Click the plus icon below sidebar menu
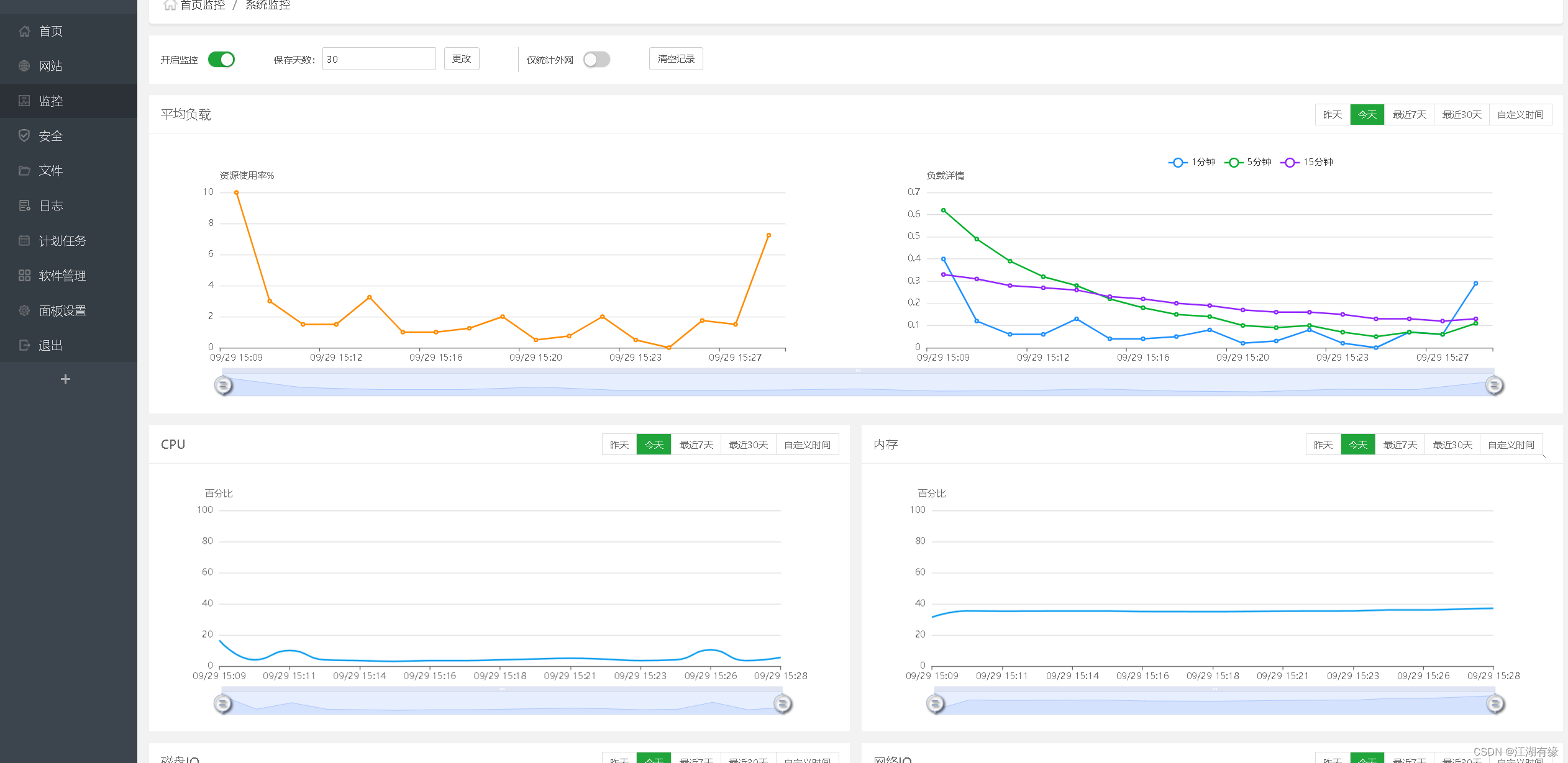 tap(65, 379)
